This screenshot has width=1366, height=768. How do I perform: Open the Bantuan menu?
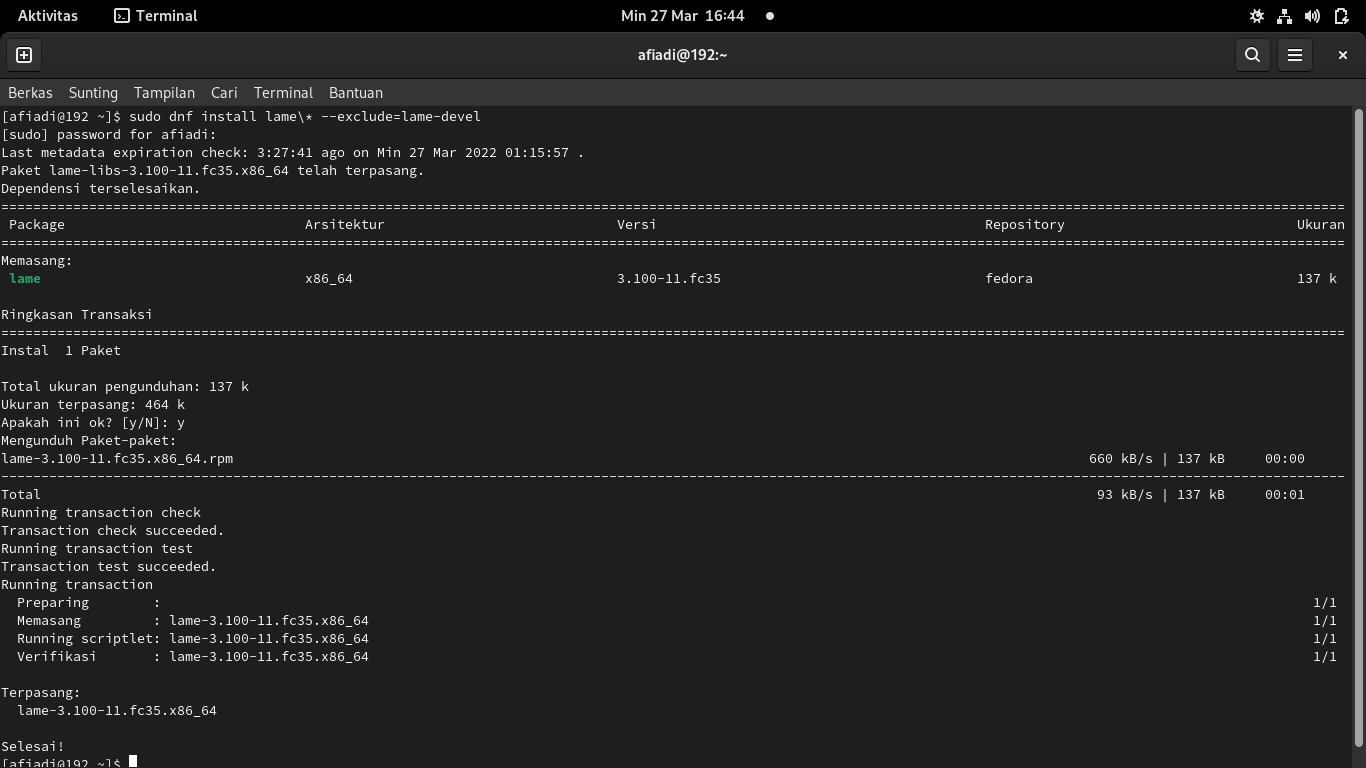click(356, 92)
